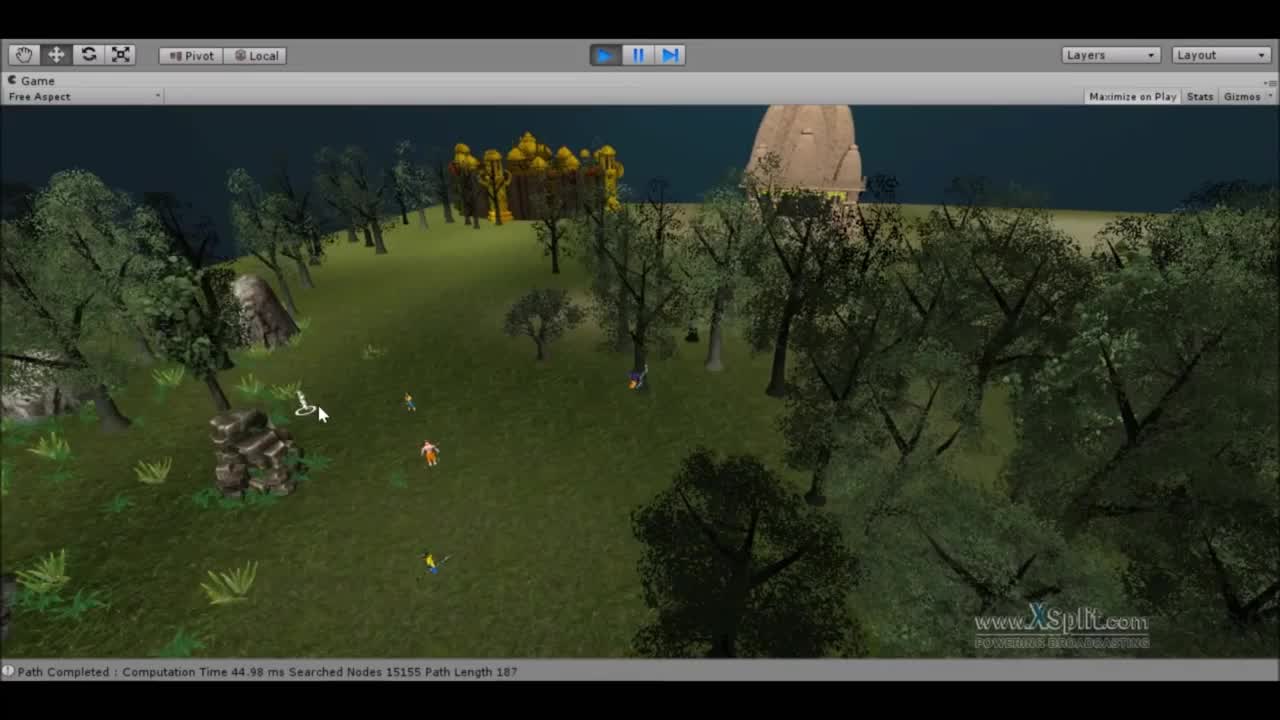Click the Step frame advance button
This screenshot has width=1280, height=720.
click(669, 55)
